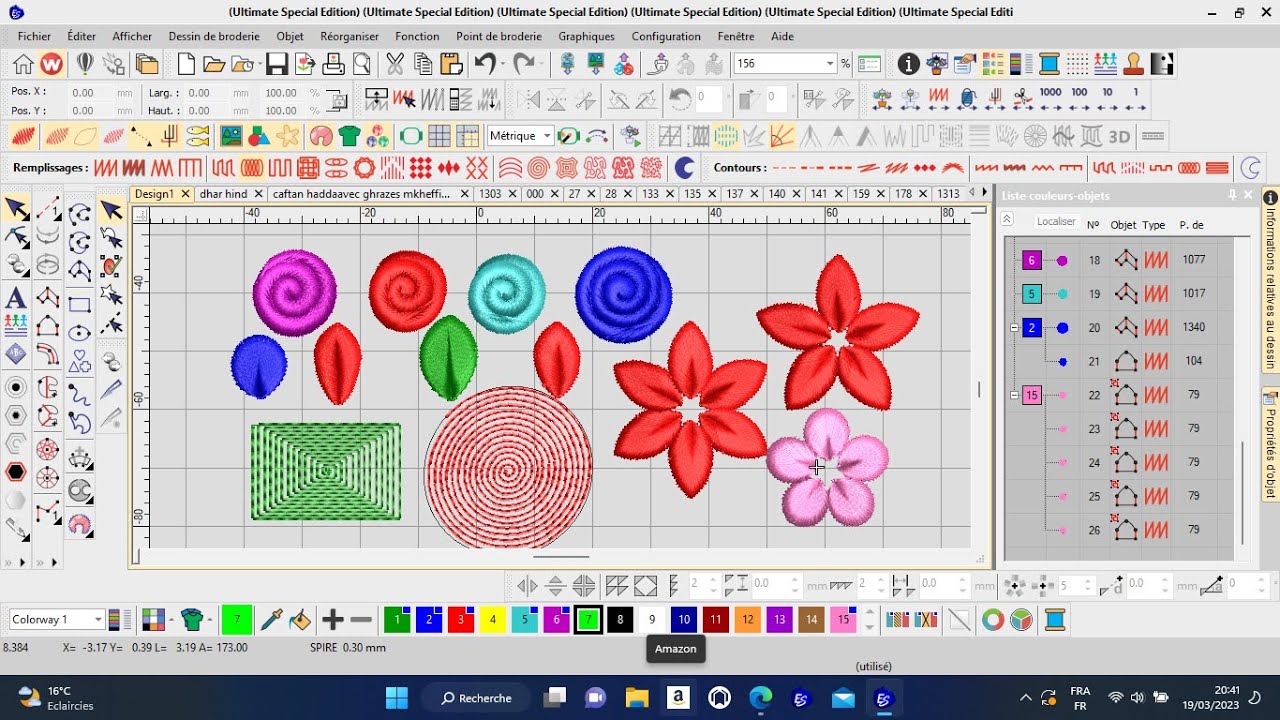Open the Configuration menu
Screen dimensions: 1280x720
(666, 36)
